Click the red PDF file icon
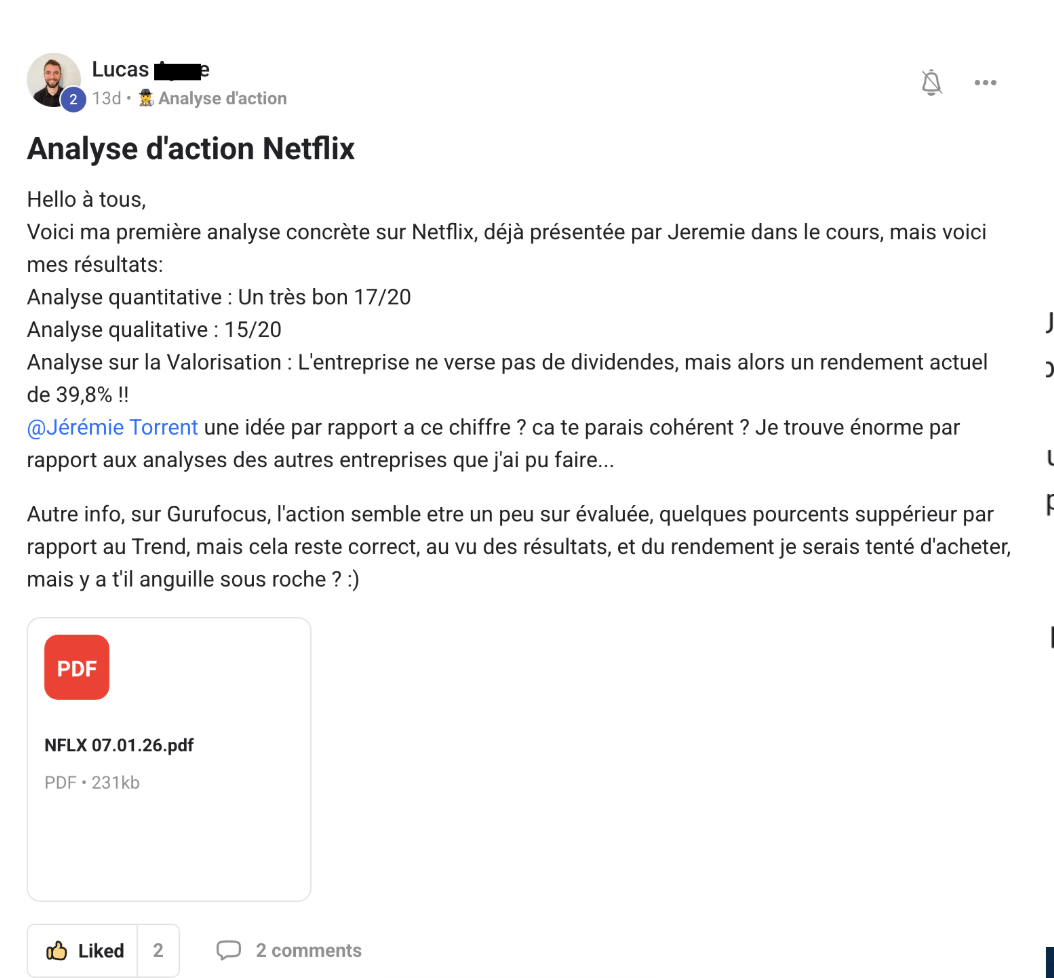Viewport: 1054px width, 978px height. [x=77, y=667]
